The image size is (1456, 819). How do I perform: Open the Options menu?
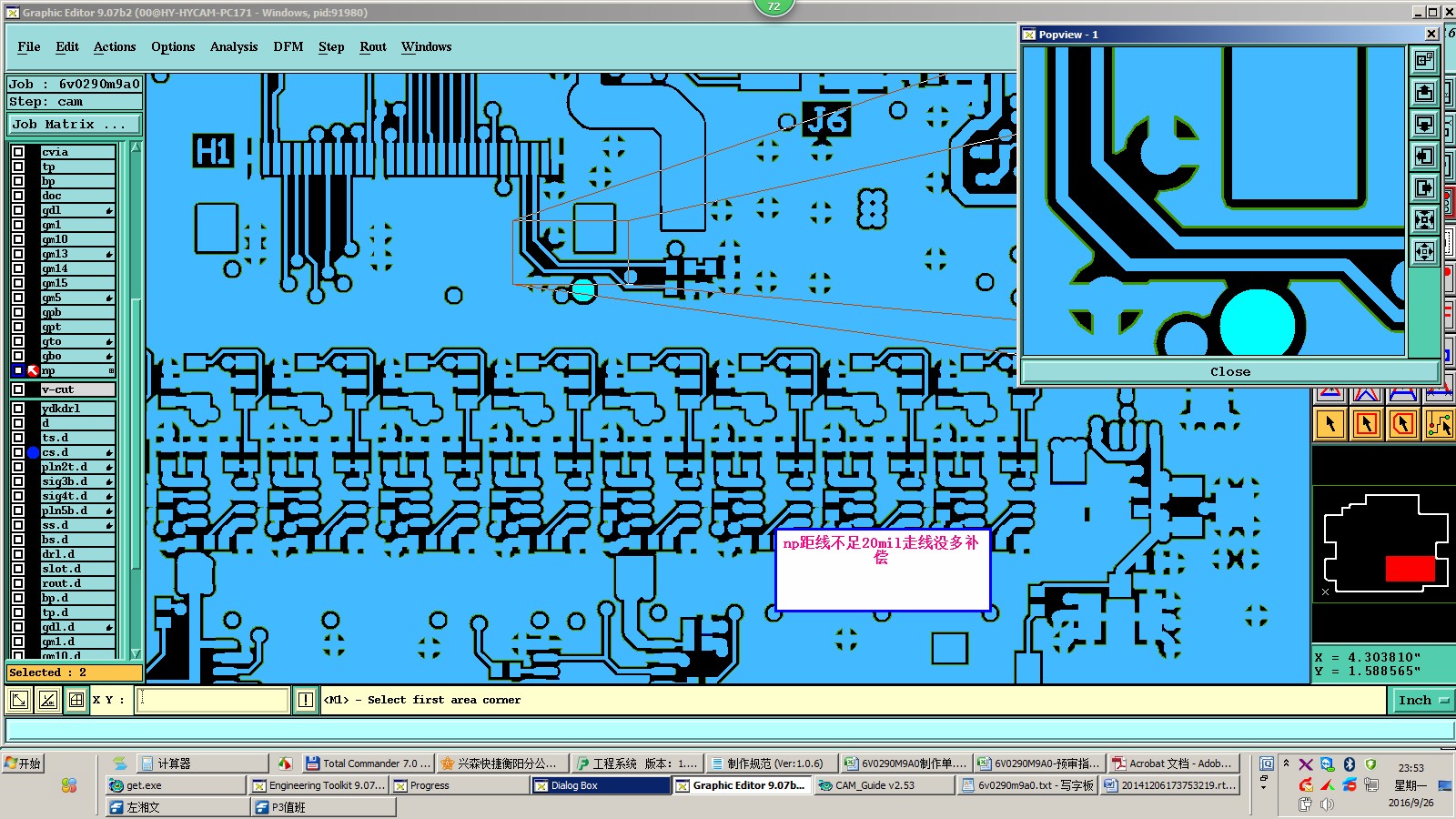[x=173, y=46]
